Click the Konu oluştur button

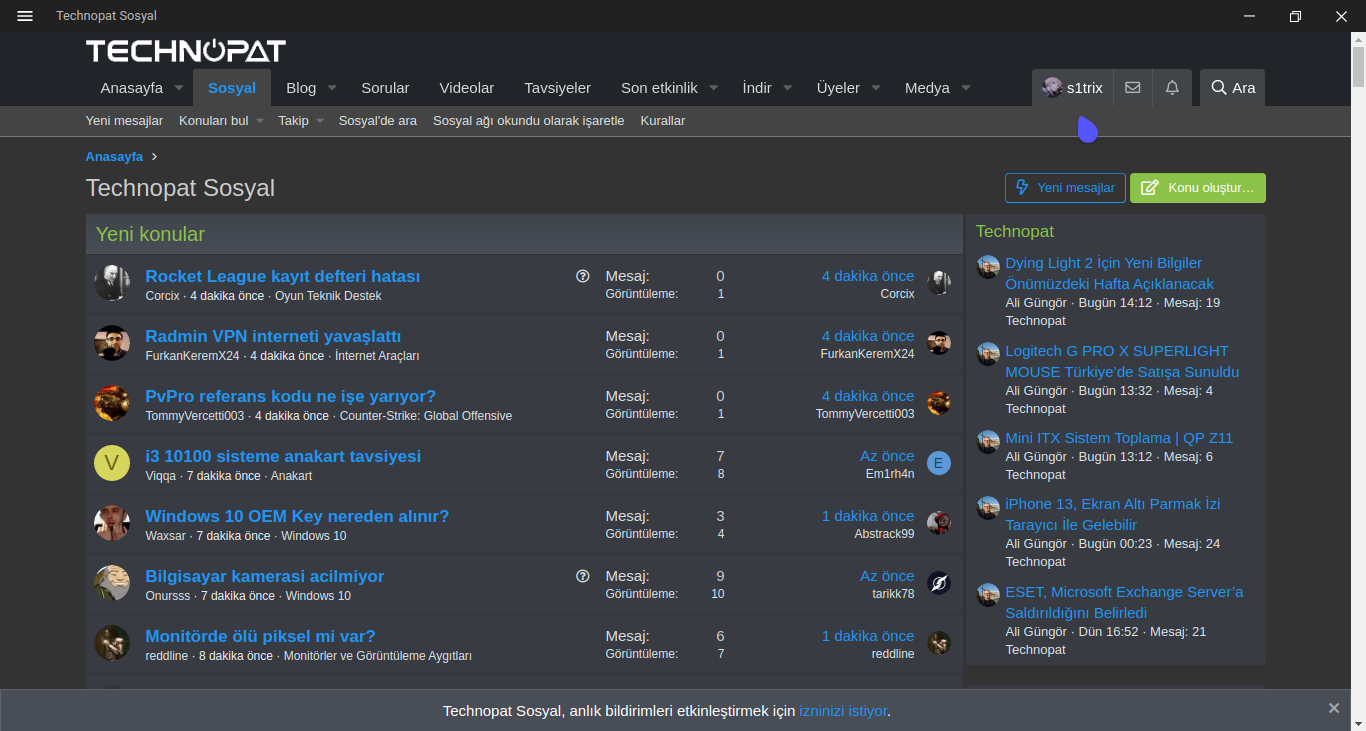click(1198, 188)
